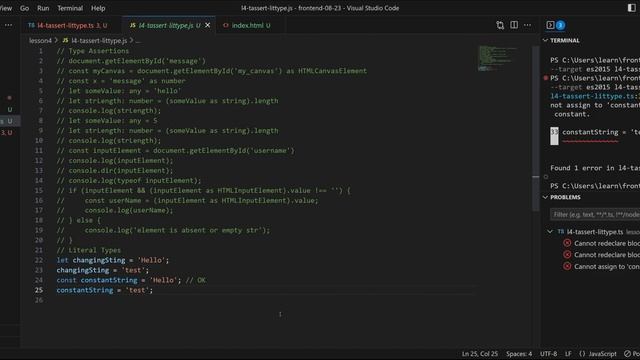
Task: Click JS icon in breadcrumb
Action: pyautogui.click(x=65, y=40)
